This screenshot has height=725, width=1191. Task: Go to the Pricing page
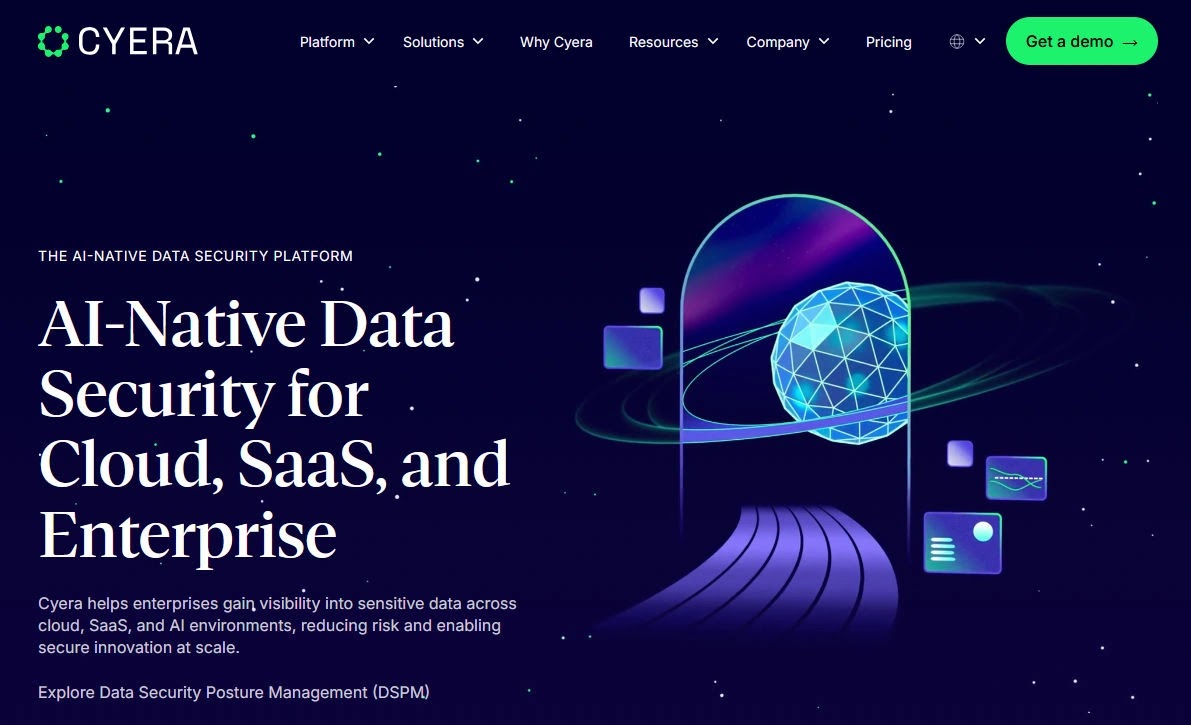pyautogui.click(x=889, y=42)
